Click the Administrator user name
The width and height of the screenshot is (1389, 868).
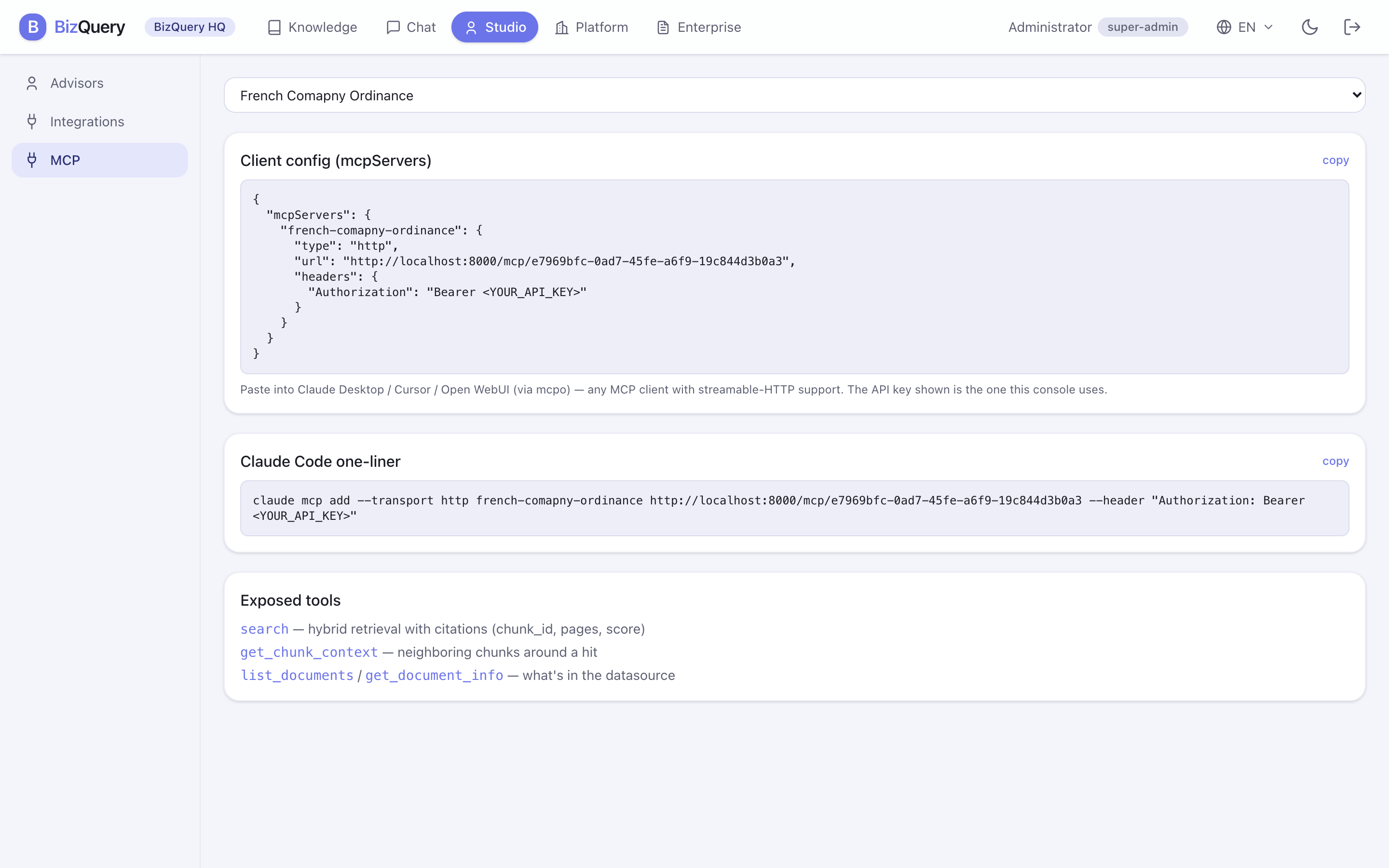tap(1050, 27)
